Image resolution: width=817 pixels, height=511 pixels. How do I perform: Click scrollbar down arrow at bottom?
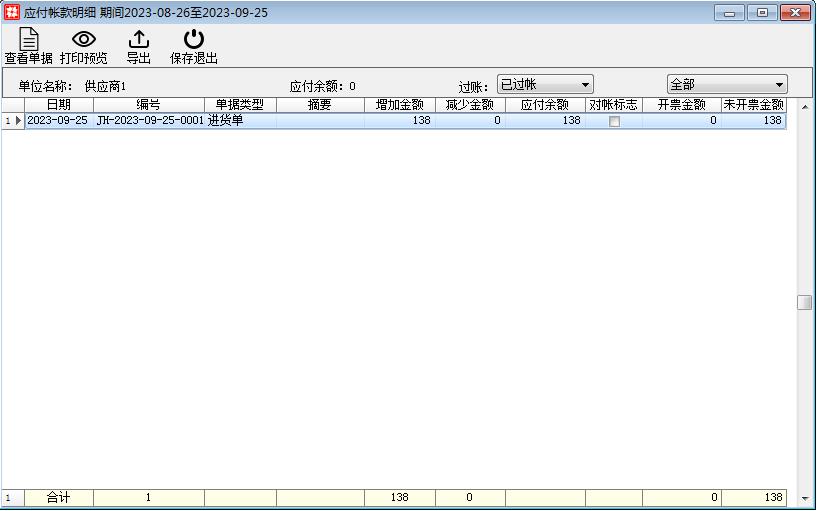(804, 497)
